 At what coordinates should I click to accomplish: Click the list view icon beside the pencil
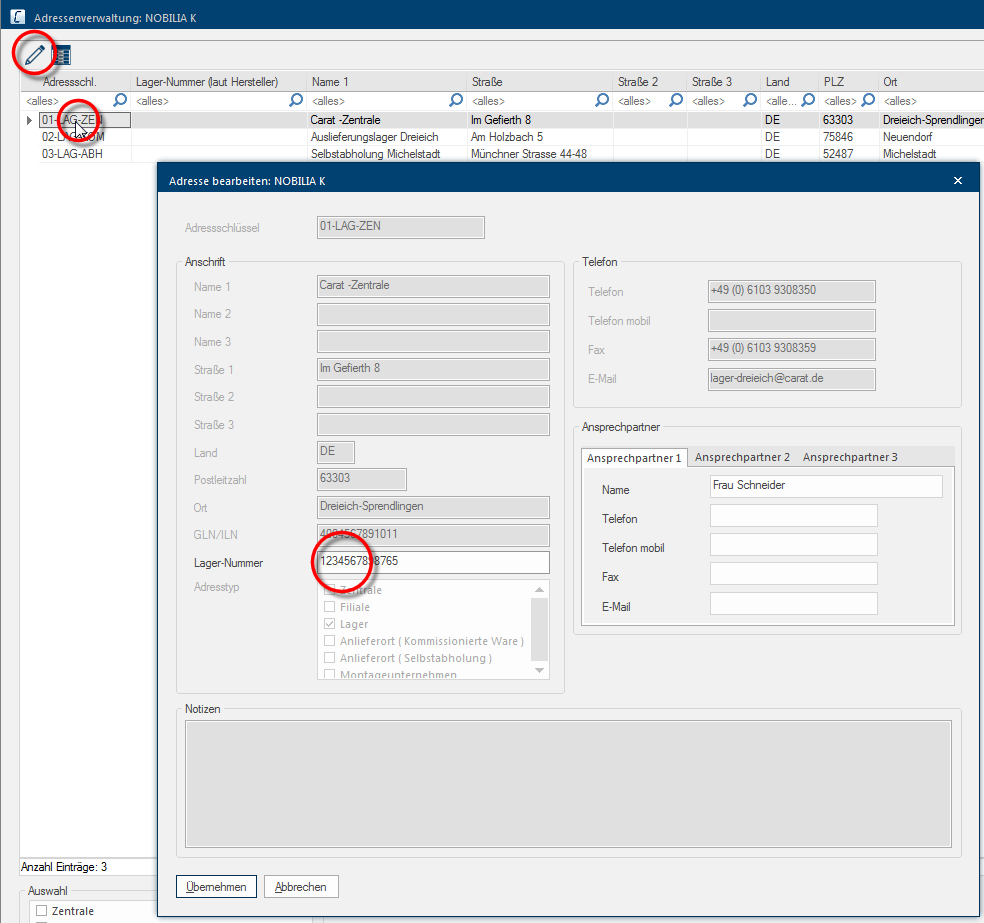(62, 56)
